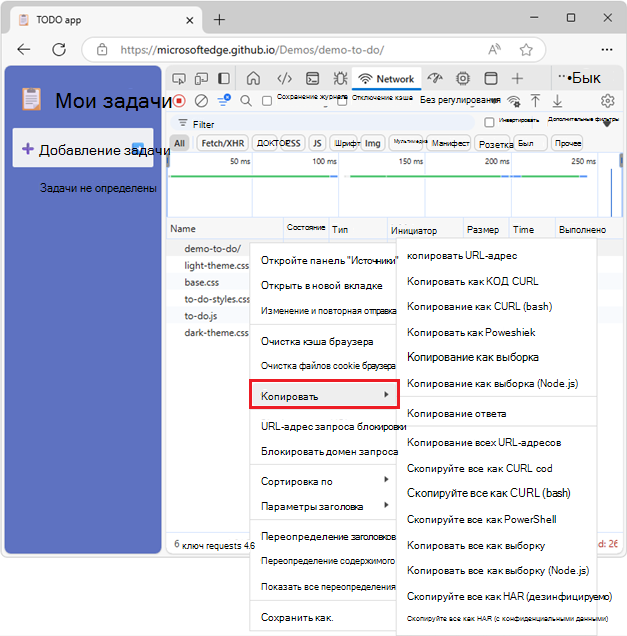Select the Img filter type

[x=372, y=143]
